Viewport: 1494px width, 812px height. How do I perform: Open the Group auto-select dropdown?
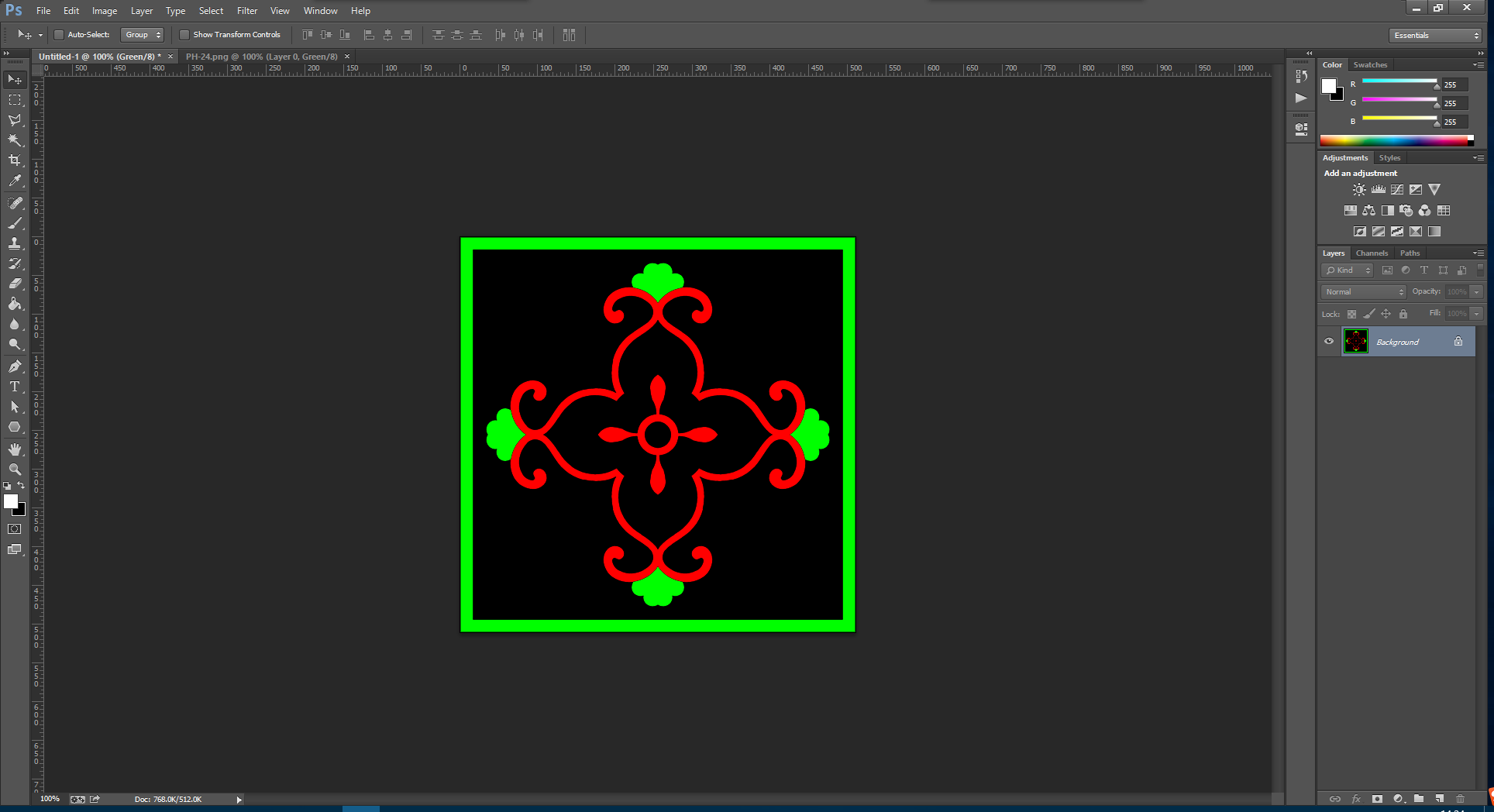pos(143,35)
